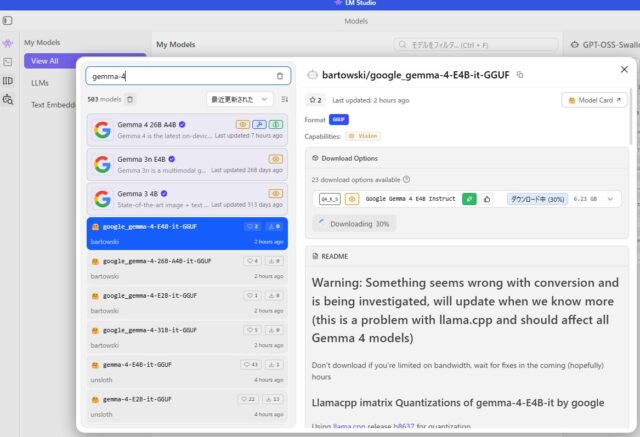
Task: Toggle the filter icon next to sort dropdown
Action: [285, 99]
